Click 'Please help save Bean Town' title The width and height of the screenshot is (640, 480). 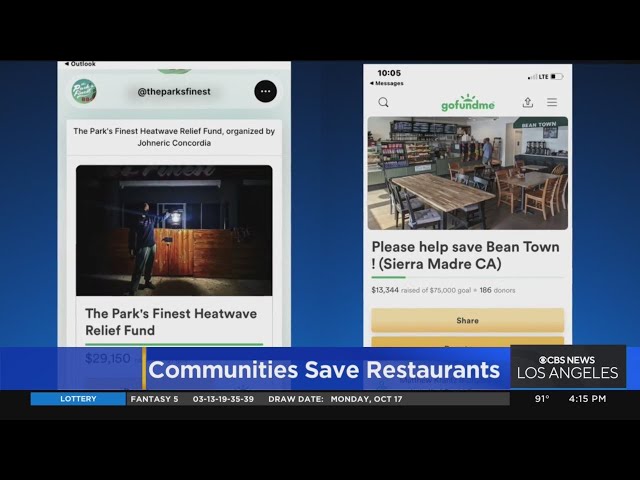pyautogui.click(x=465, y=256)
